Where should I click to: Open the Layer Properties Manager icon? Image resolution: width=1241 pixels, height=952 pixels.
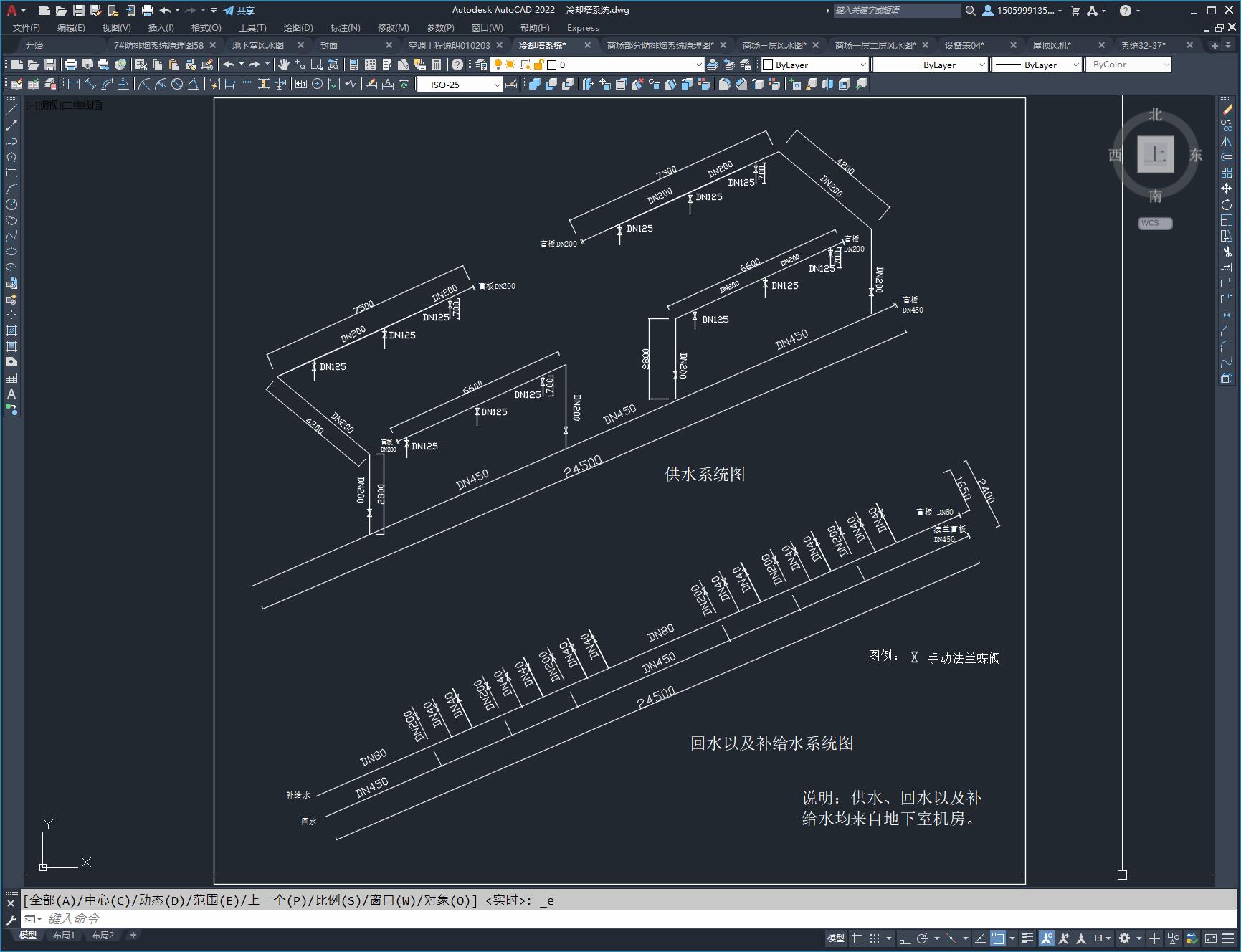point(481,65)
